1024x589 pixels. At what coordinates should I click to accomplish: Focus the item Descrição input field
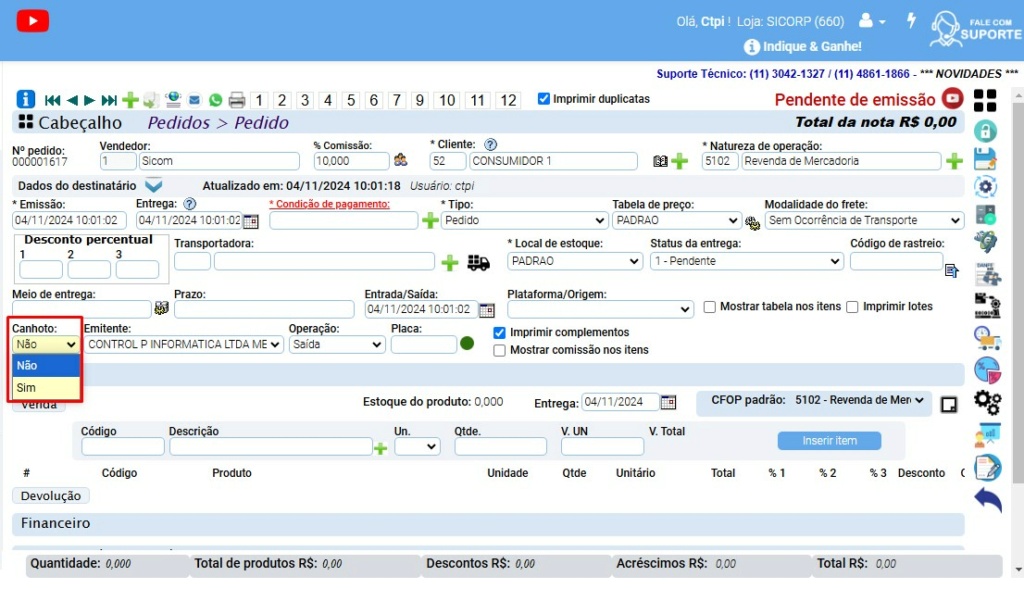click(x=271, y=447)
